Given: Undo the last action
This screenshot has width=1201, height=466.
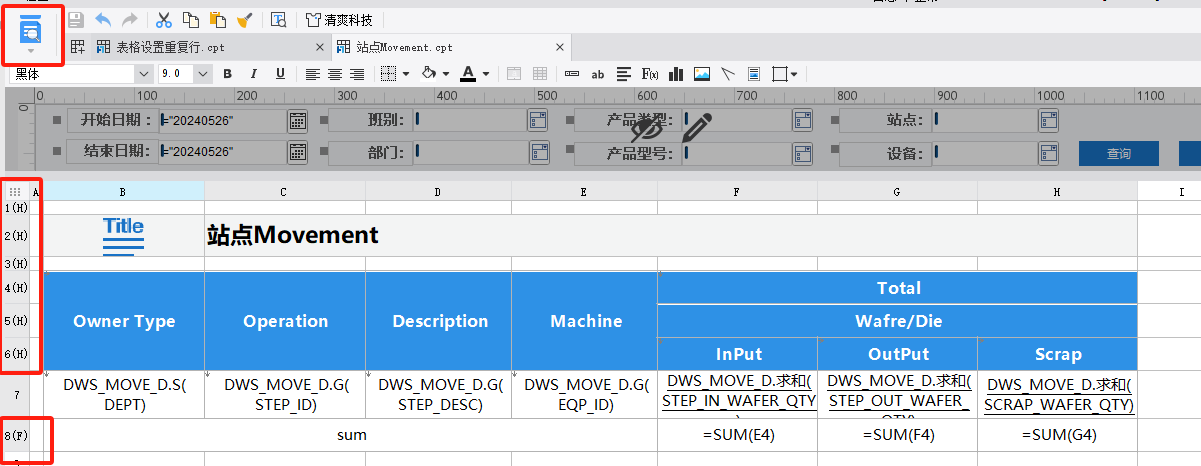Looking at the screenshot, I should 102,19.
